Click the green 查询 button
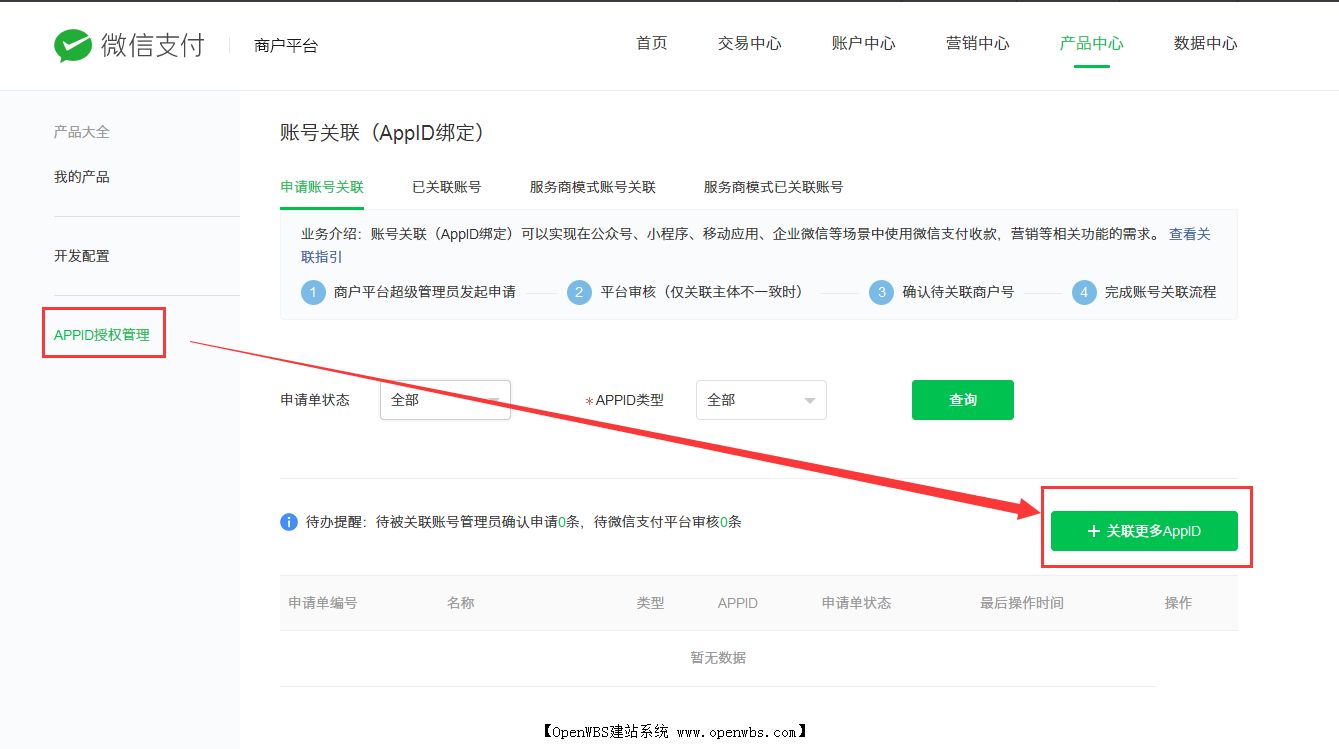Image resolution: width=1339 pixels, height=749 pixels. pos(962,399)
